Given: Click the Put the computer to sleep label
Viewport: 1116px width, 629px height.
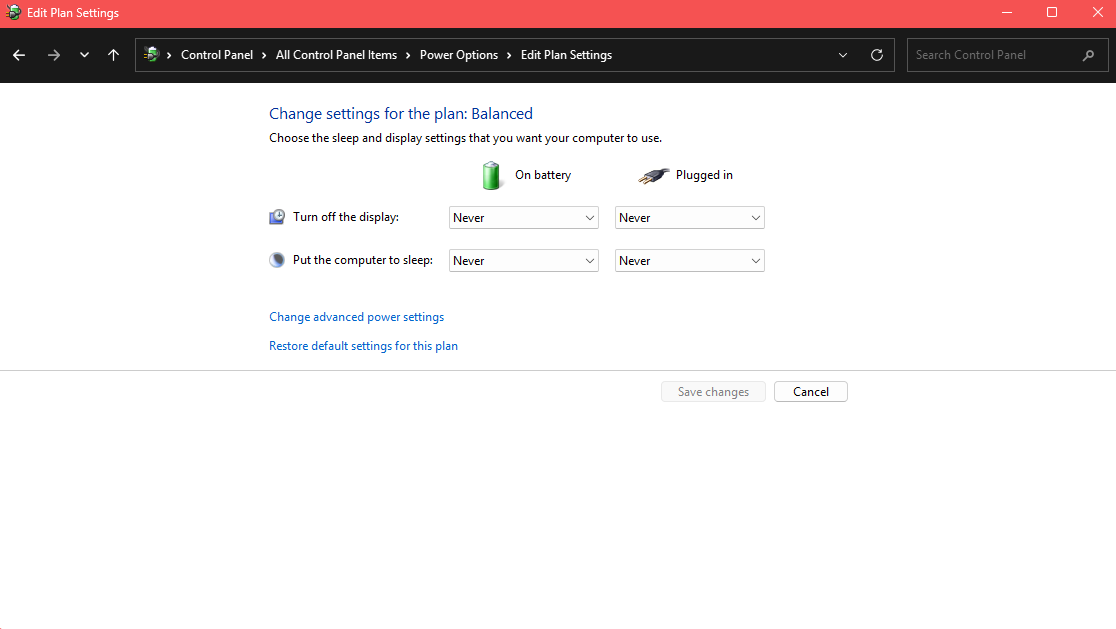Looking at the screenshot, I should 363,260.
